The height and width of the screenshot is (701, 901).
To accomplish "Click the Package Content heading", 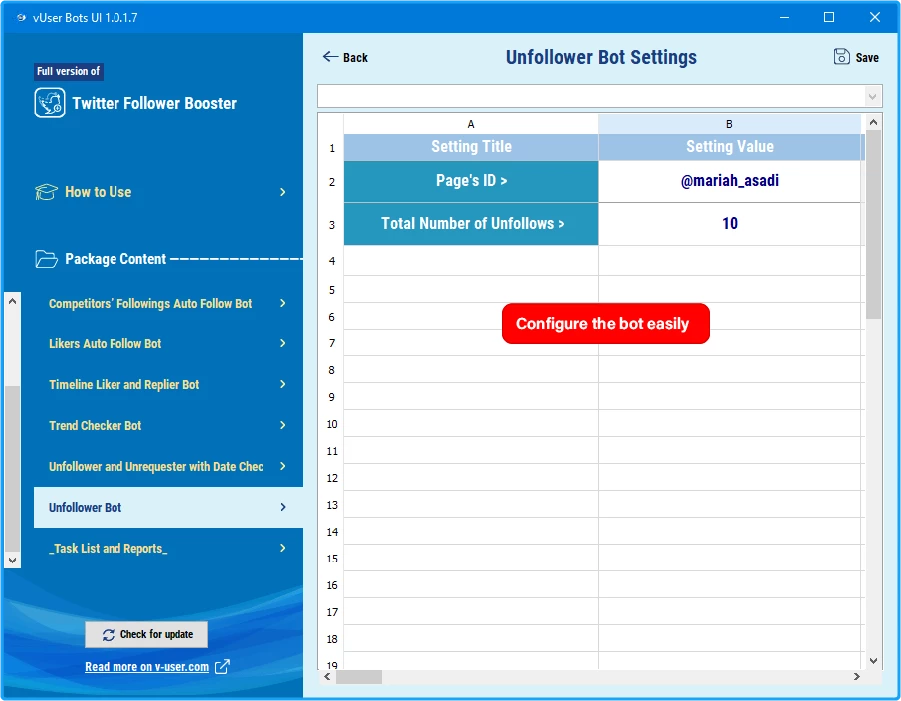I will coord(115,259).
